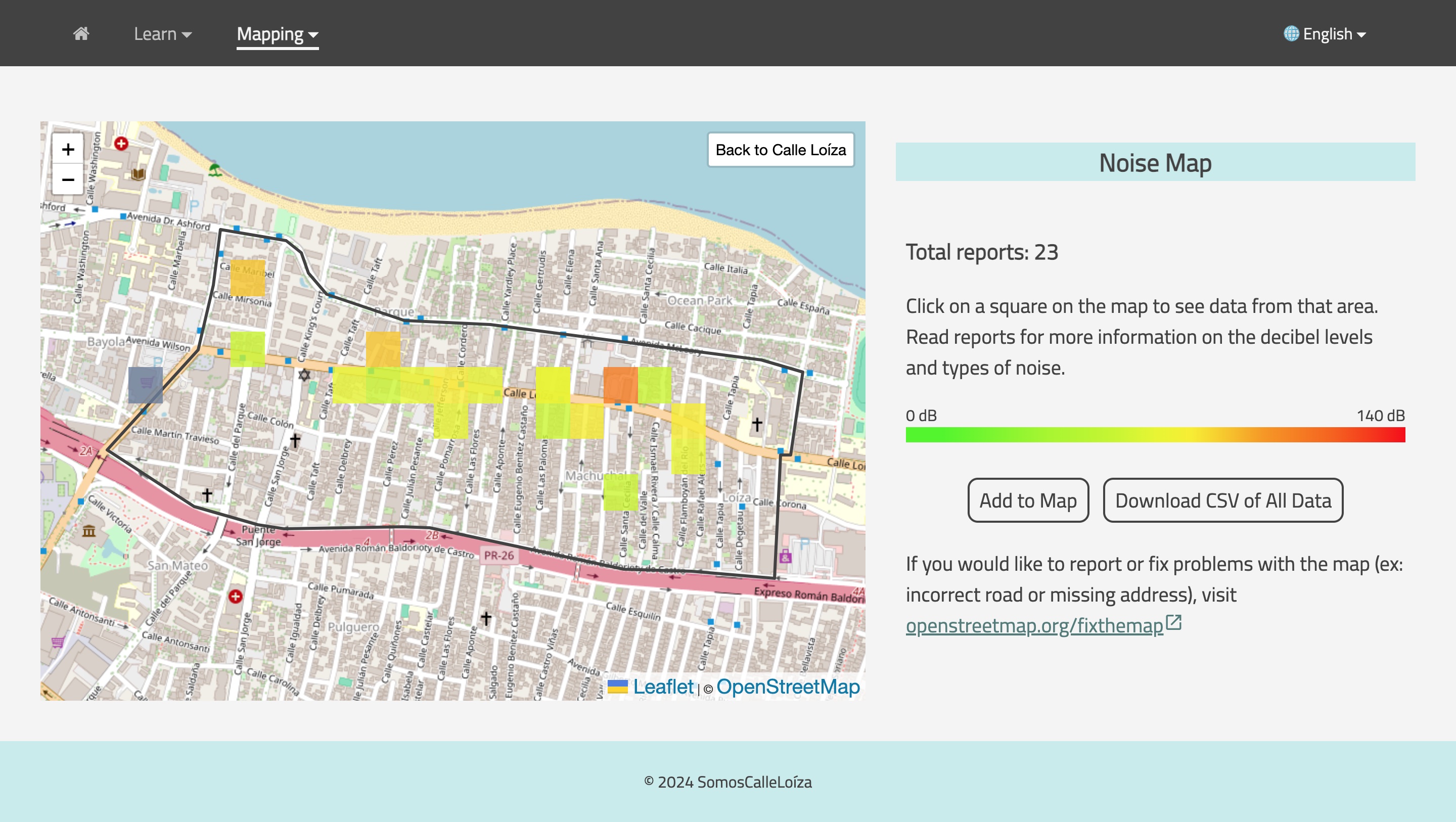Download CSV of All Data
The height and width of the screenshot is (822, 1456).
tap(1223, 500)
